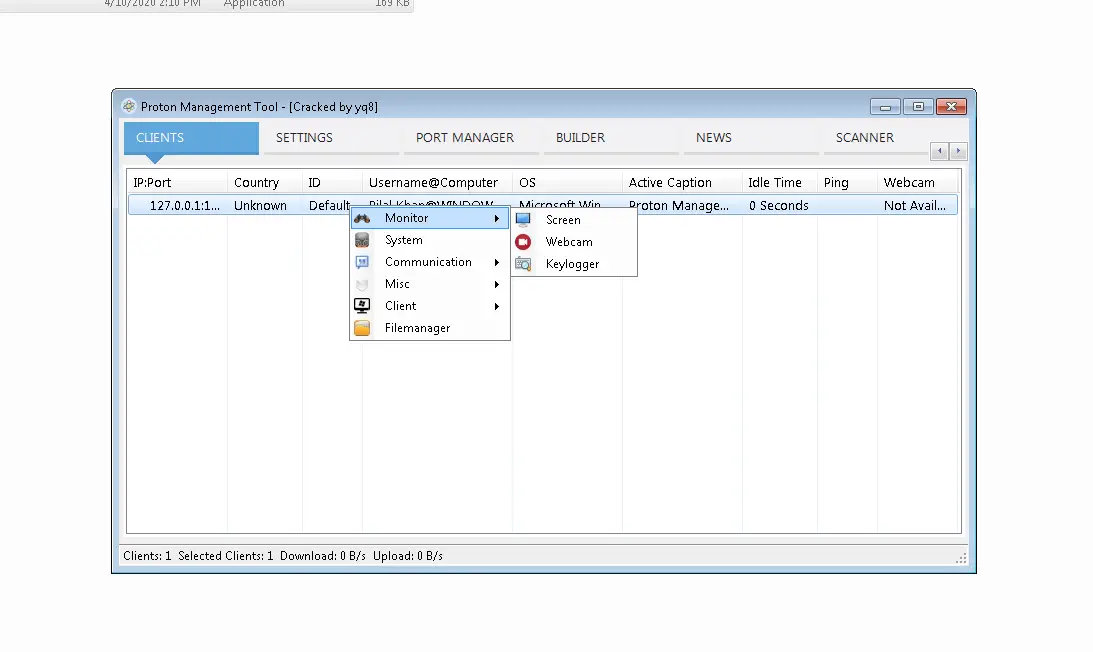Image resolution: width=1093 pixels, height=652 pixels.
Task: Open Webcam monitoring via its red camera icon
Action: (x=523, y=241)
